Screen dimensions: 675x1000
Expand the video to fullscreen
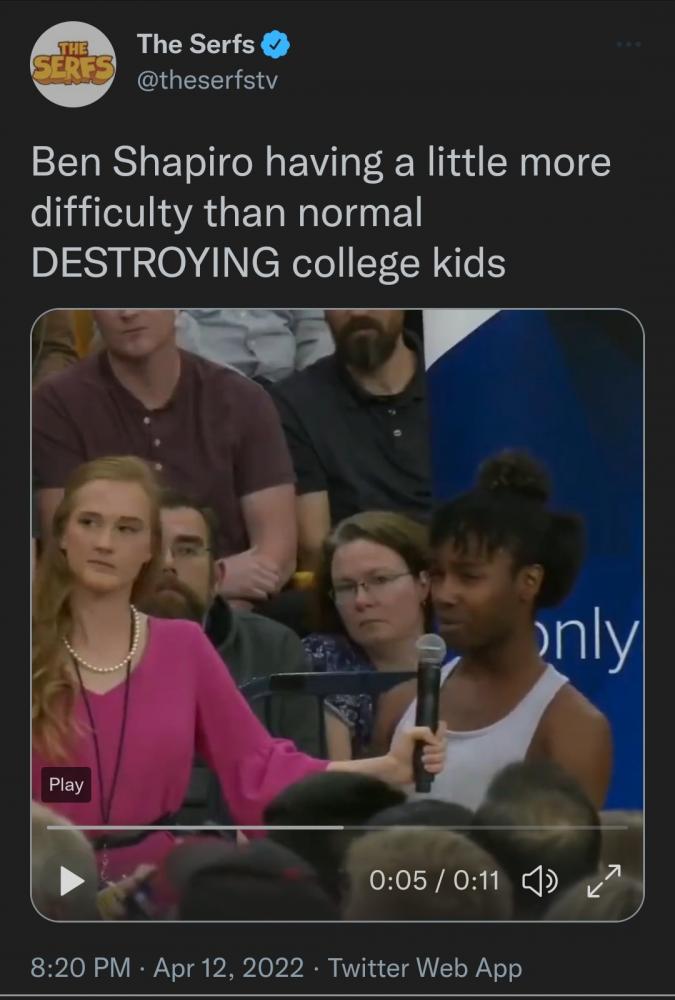[x=604, y=881]
